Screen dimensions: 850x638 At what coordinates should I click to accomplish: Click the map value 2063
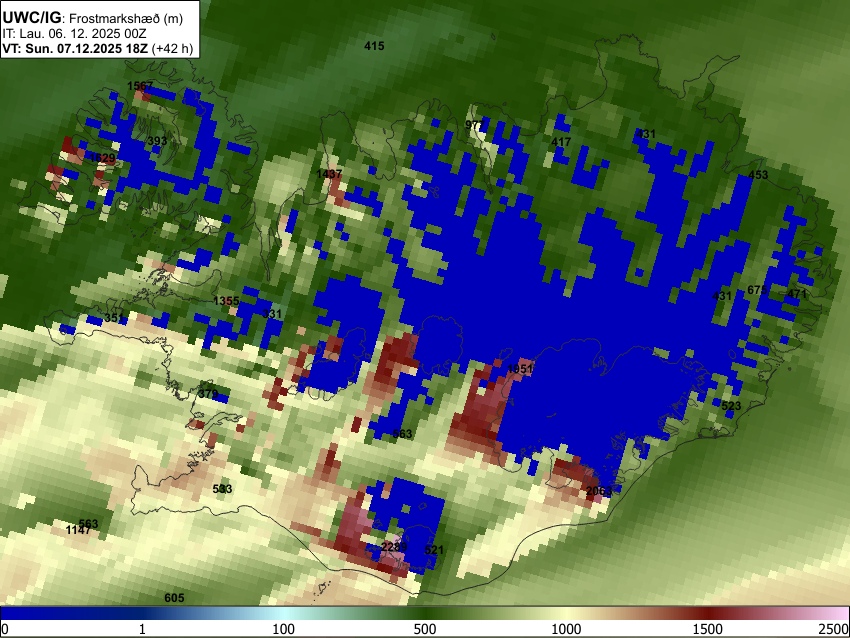(x=599, y=491)
